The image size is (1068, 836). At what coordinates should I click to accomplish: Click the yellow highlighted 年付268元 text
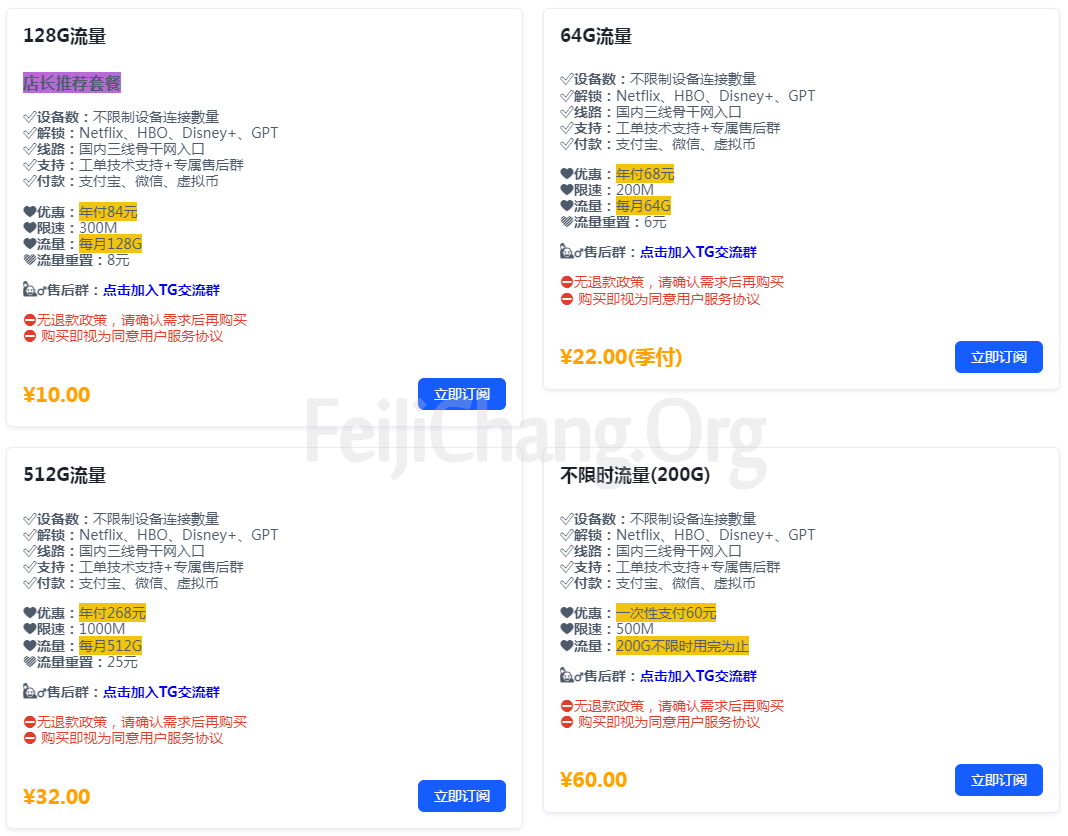click(x=112, y=613)
